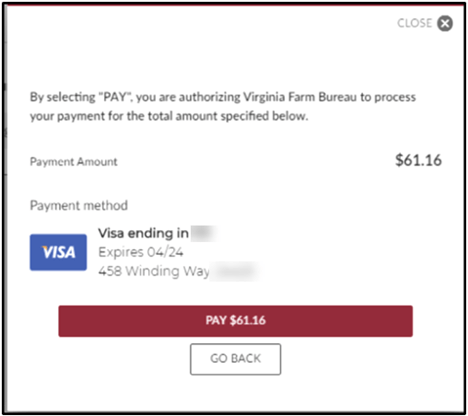Screen dimensions: 468x416
Task: Click the word 'Visa' in card title
Action: click(111, 233)
